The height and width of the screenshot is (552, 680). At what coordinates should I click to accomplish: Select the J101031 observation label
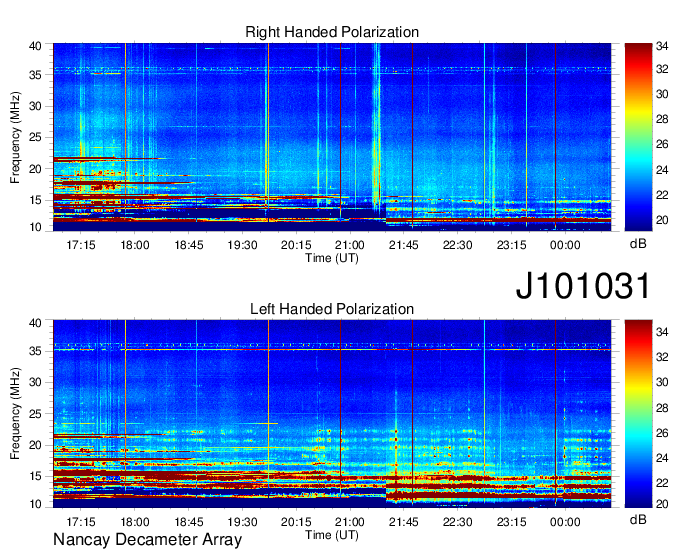point(583,286)
